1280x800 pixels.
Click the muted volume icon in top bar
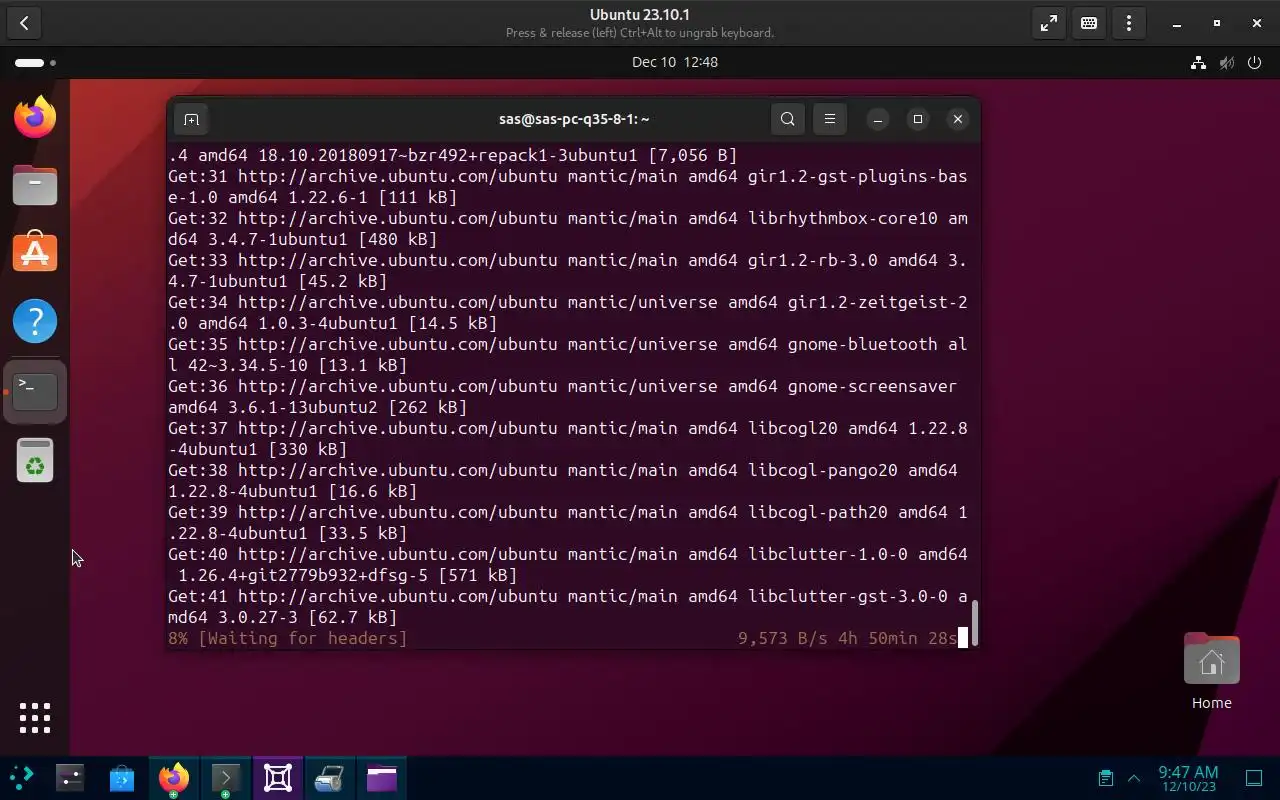[x=1227, y=62]
